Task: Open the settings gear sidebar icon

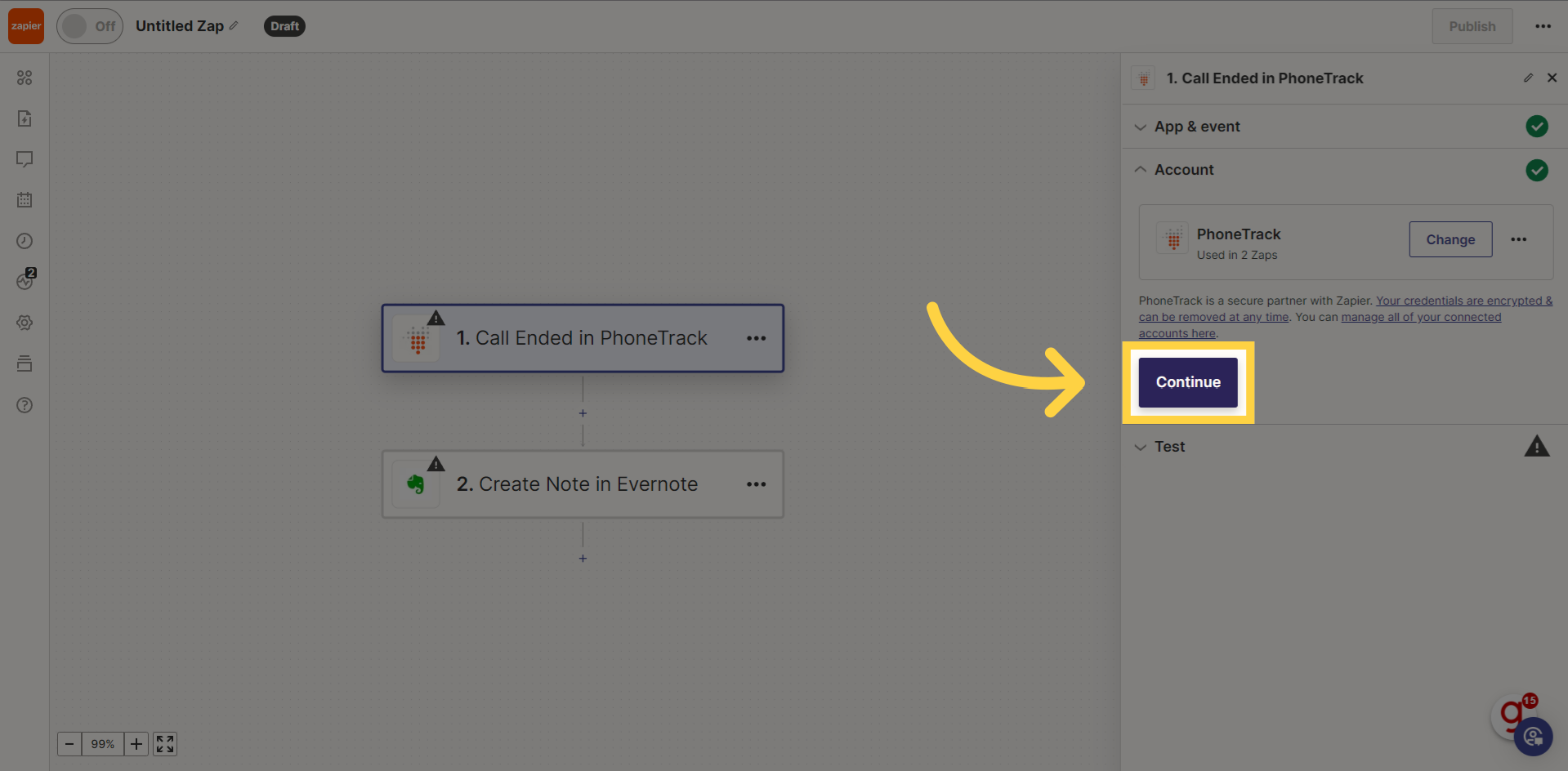Action: [25, 323]
